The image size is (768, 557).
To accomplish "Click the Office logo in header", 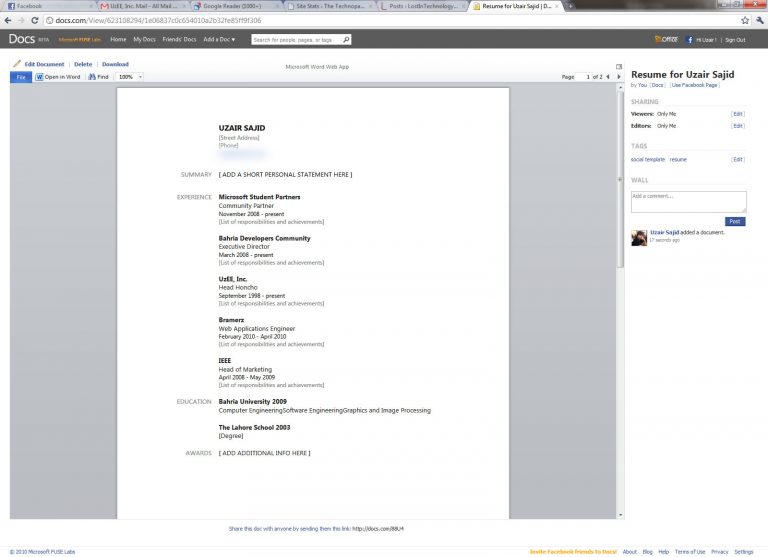I will pyautogui.click(x=666, y=39).
